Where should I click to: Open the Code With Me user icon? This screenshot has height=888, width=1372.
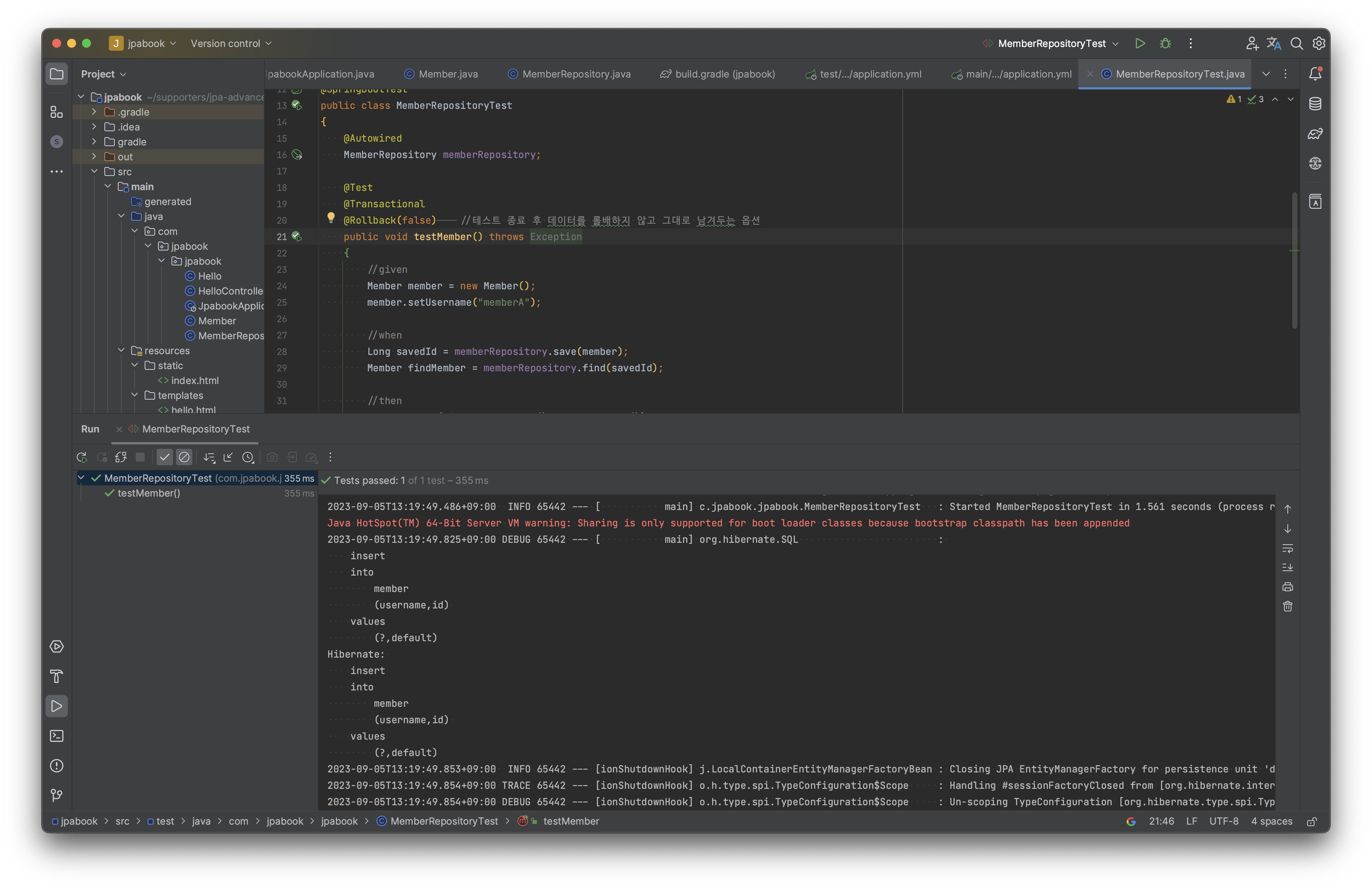(x=1252, y=43)
